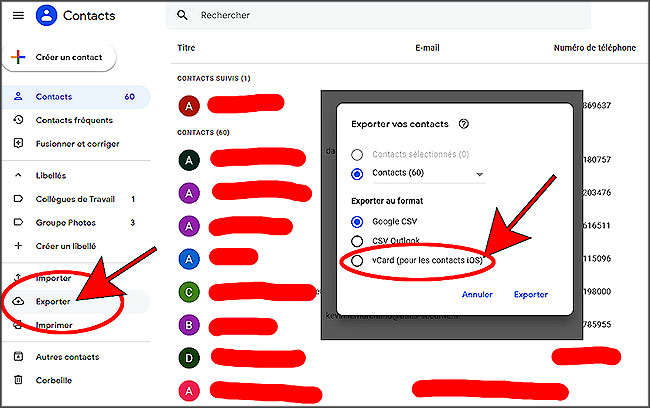The height and width of the screenshot is (408, 650).
Task: Open the Contacts (60) dropdown arrow
Action: [x=480, y=174]
